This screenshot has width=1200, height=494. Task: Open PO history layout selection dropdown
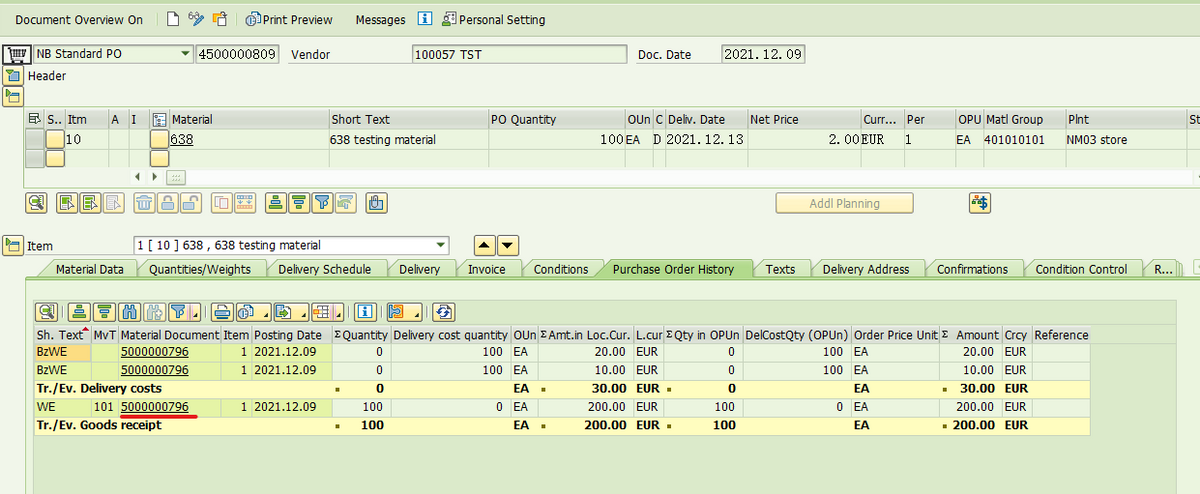click(327, 311)
